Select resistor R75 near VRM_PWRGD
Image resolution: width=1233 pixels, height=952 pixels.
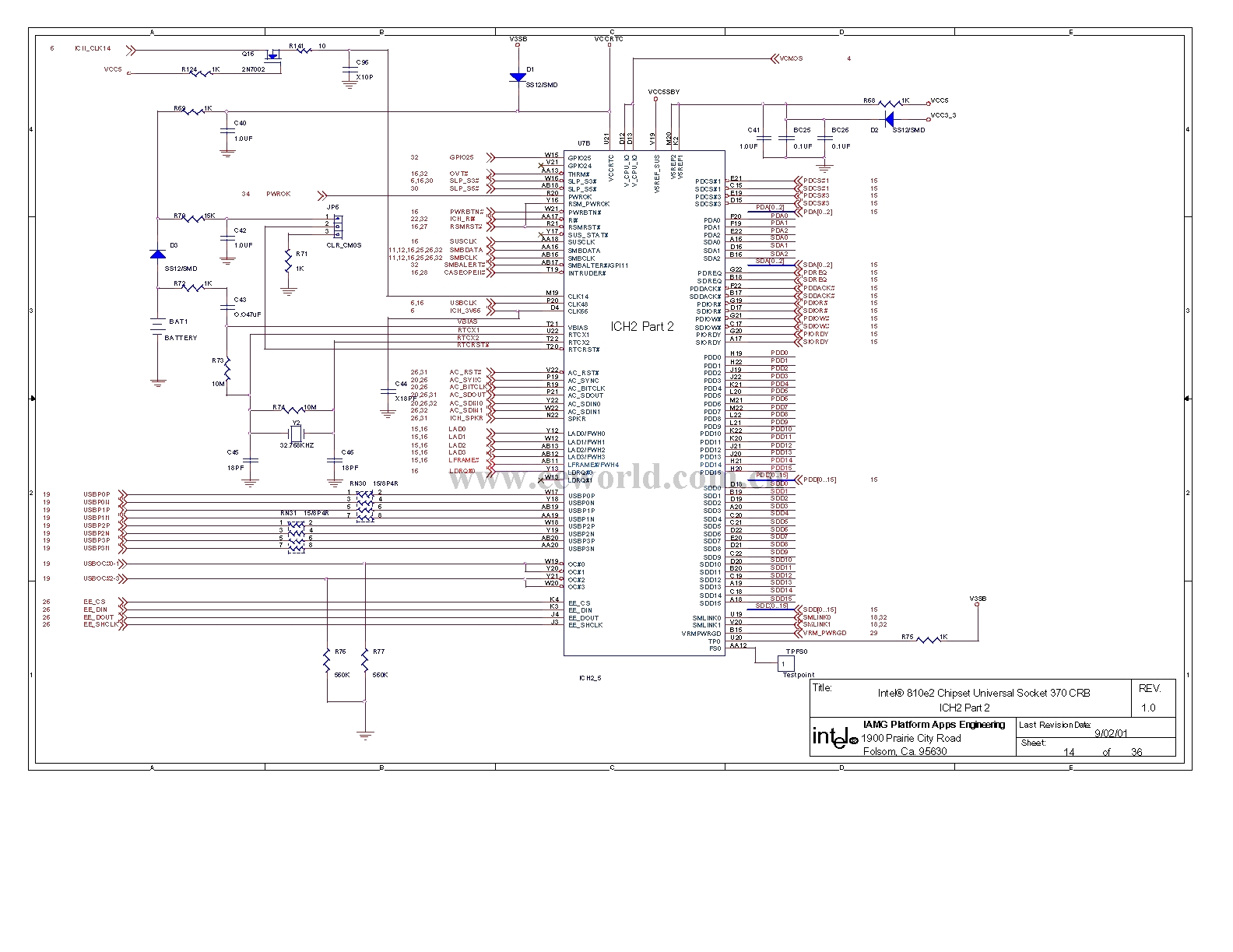click(928, 640)
